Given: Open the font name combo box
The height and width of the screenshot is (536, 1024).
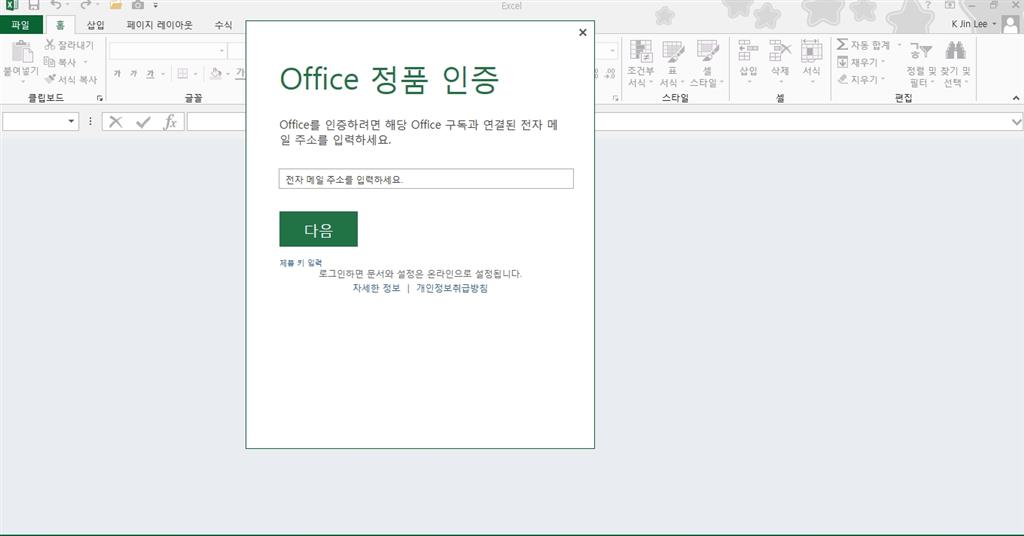Looking at the screenshot, I should point(167,51).
